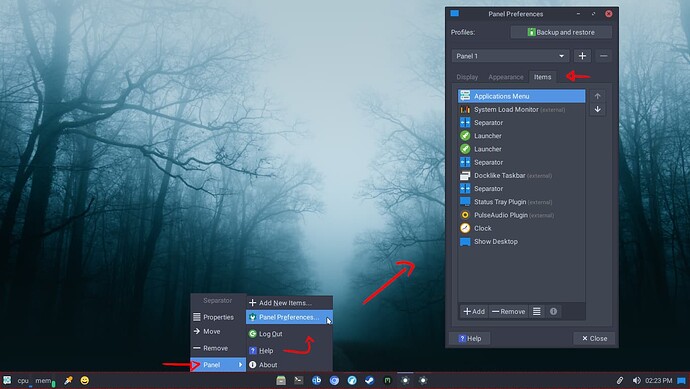Choose Remove in the separator context menu
690x389 pixels.
pyautogui.click(x=218, y=348)
